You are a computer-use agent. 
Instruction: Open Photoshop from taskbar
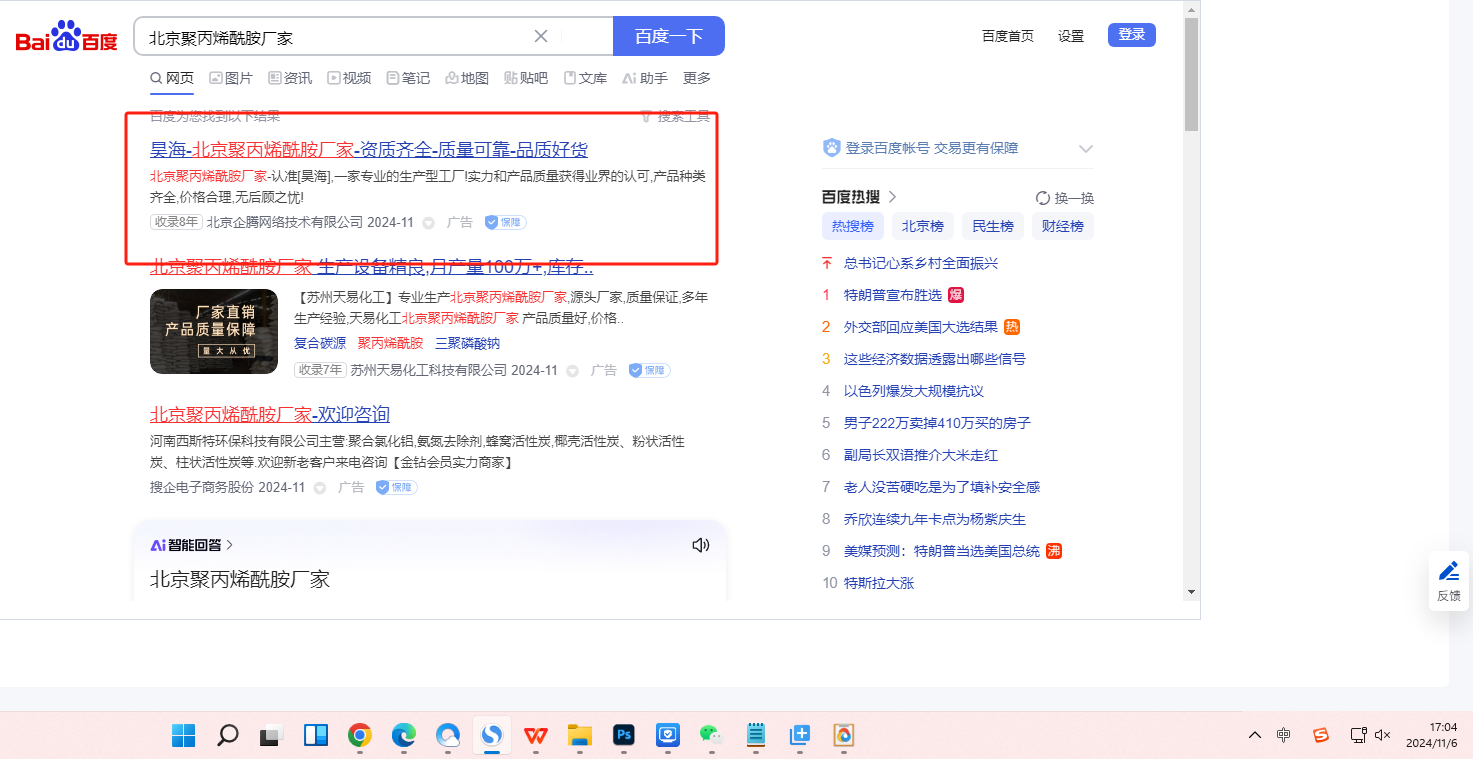(624, 736)
